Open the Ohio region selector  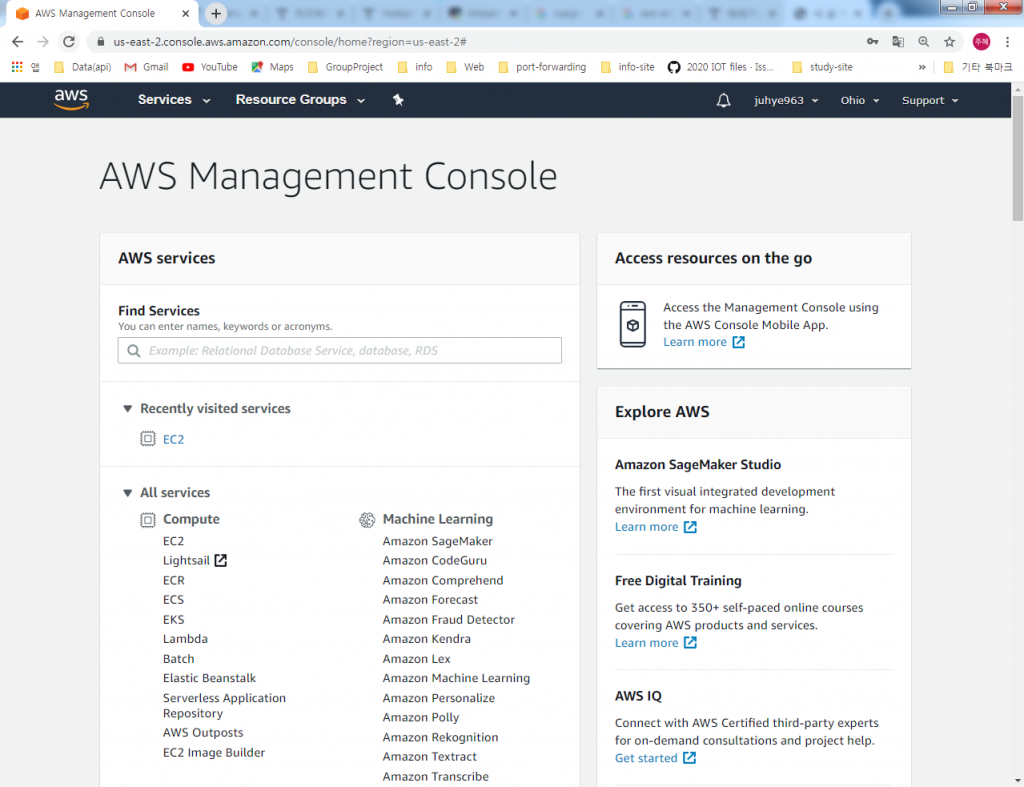pos(859,101)
